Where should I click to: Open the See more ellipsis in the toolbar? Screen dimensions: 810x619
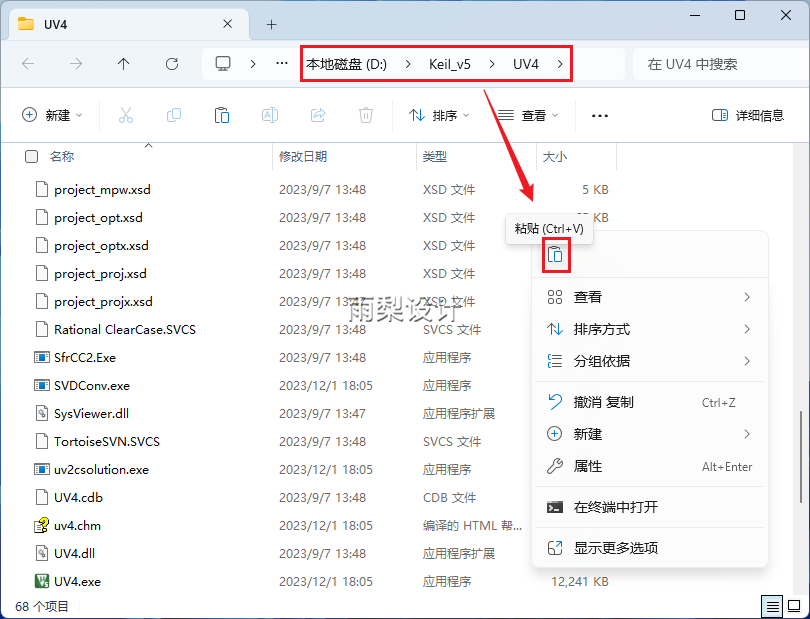[599, 115]
